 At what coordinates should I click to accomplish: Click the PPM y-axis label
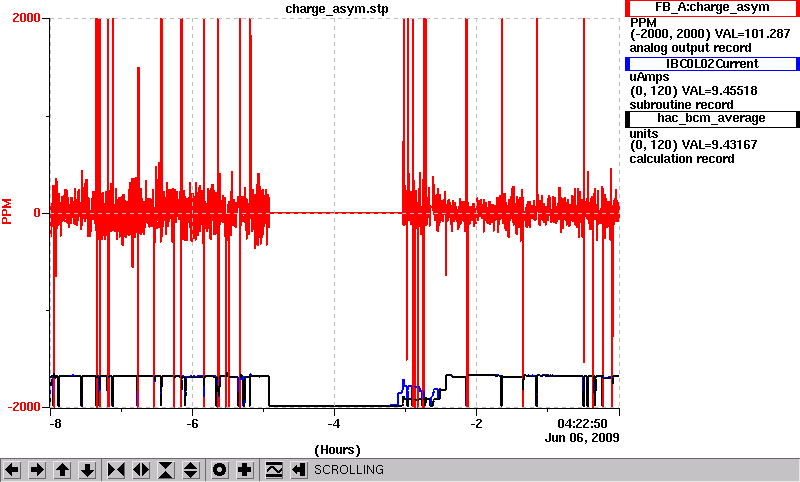pyautogui.click(x=7, y=212)
